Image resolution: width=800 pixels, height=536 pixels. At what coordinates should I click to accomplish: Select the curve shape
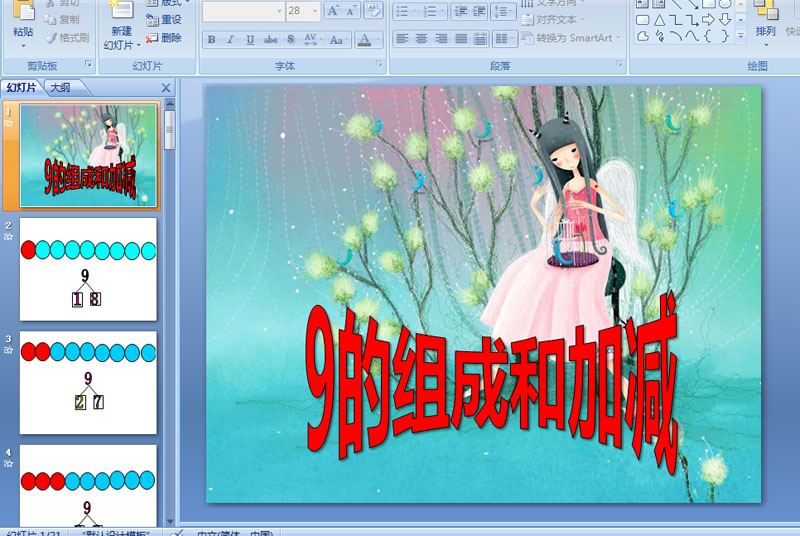click(692, 36)
